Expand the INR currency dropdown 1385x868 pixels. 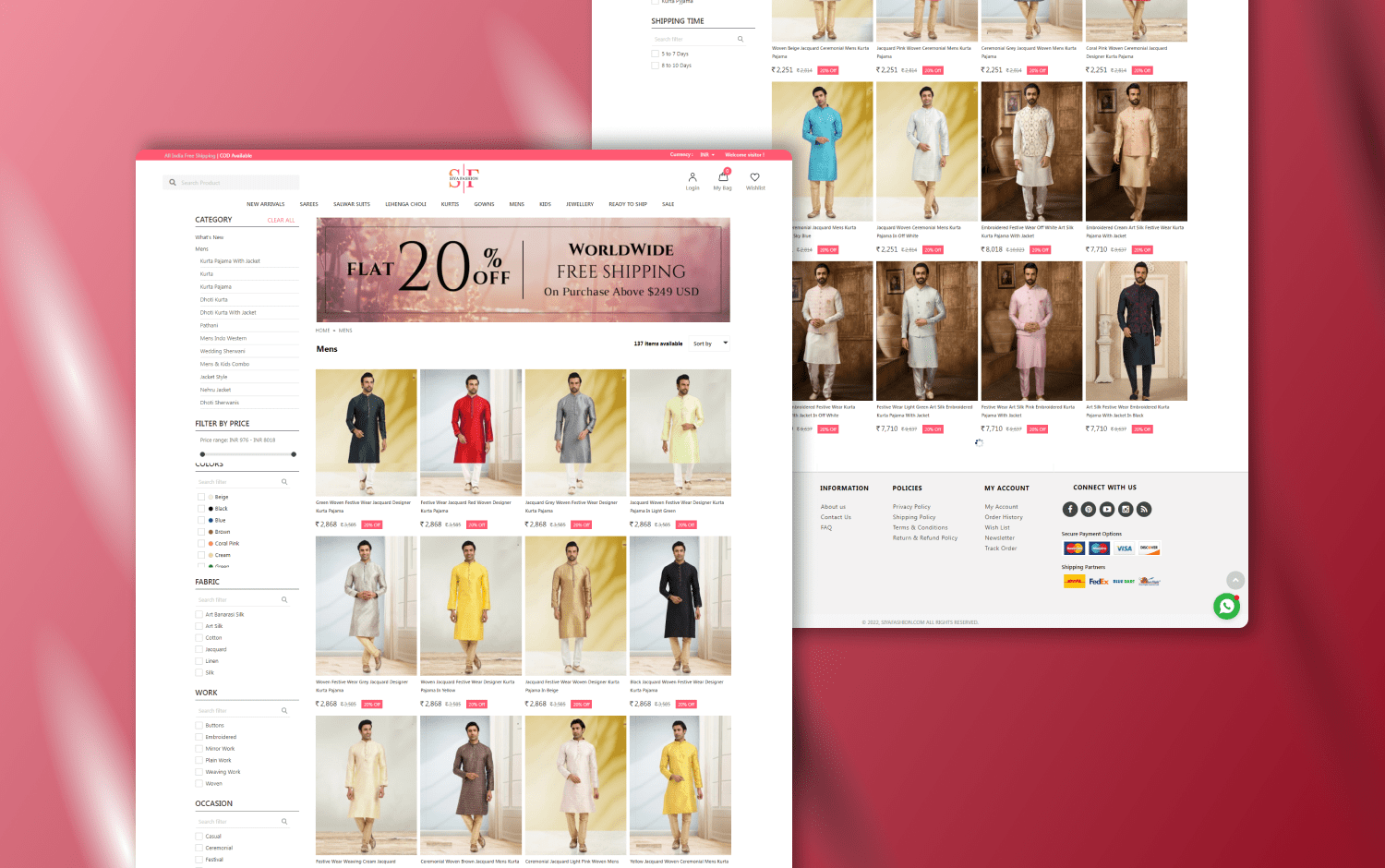[x=707, y=155]
